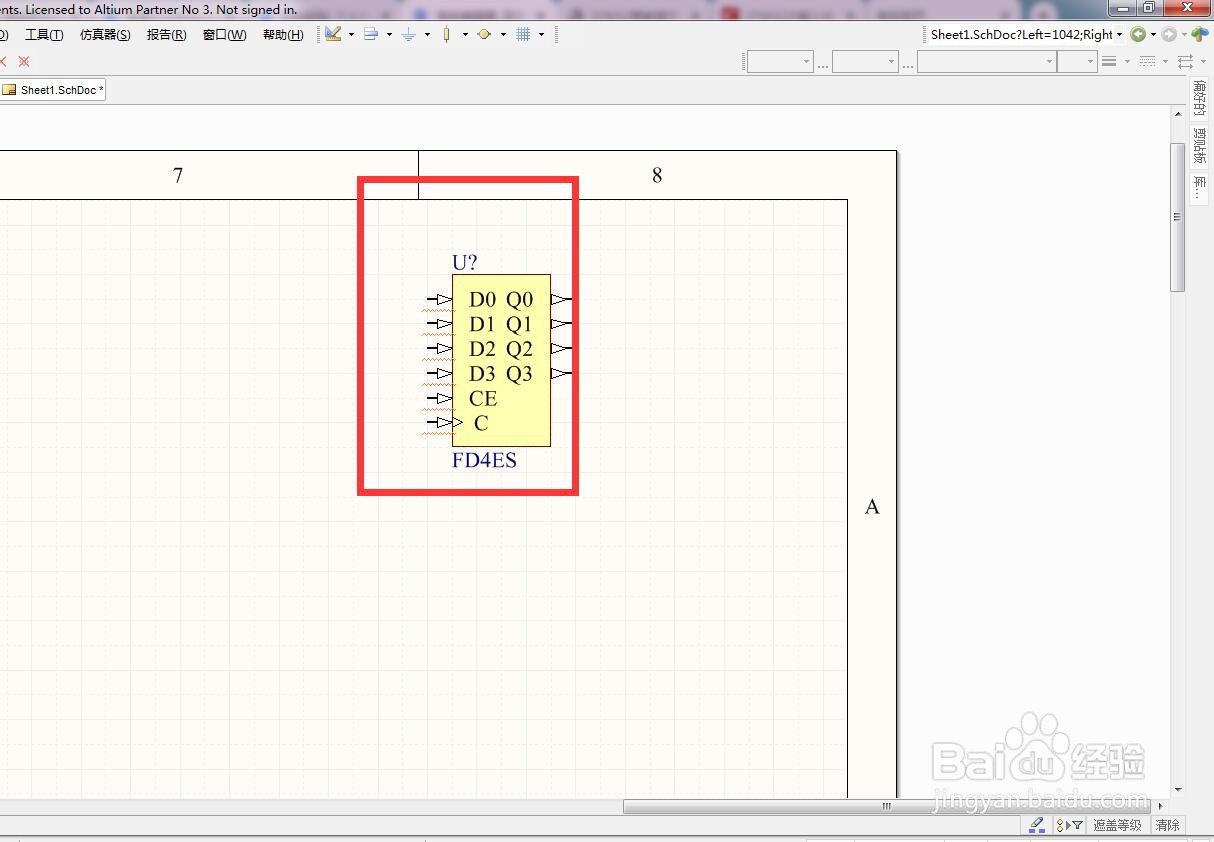Expand the alignment tools dropdown arrow
Viewport: 1214px width, 842px height.
pos(389,34)
